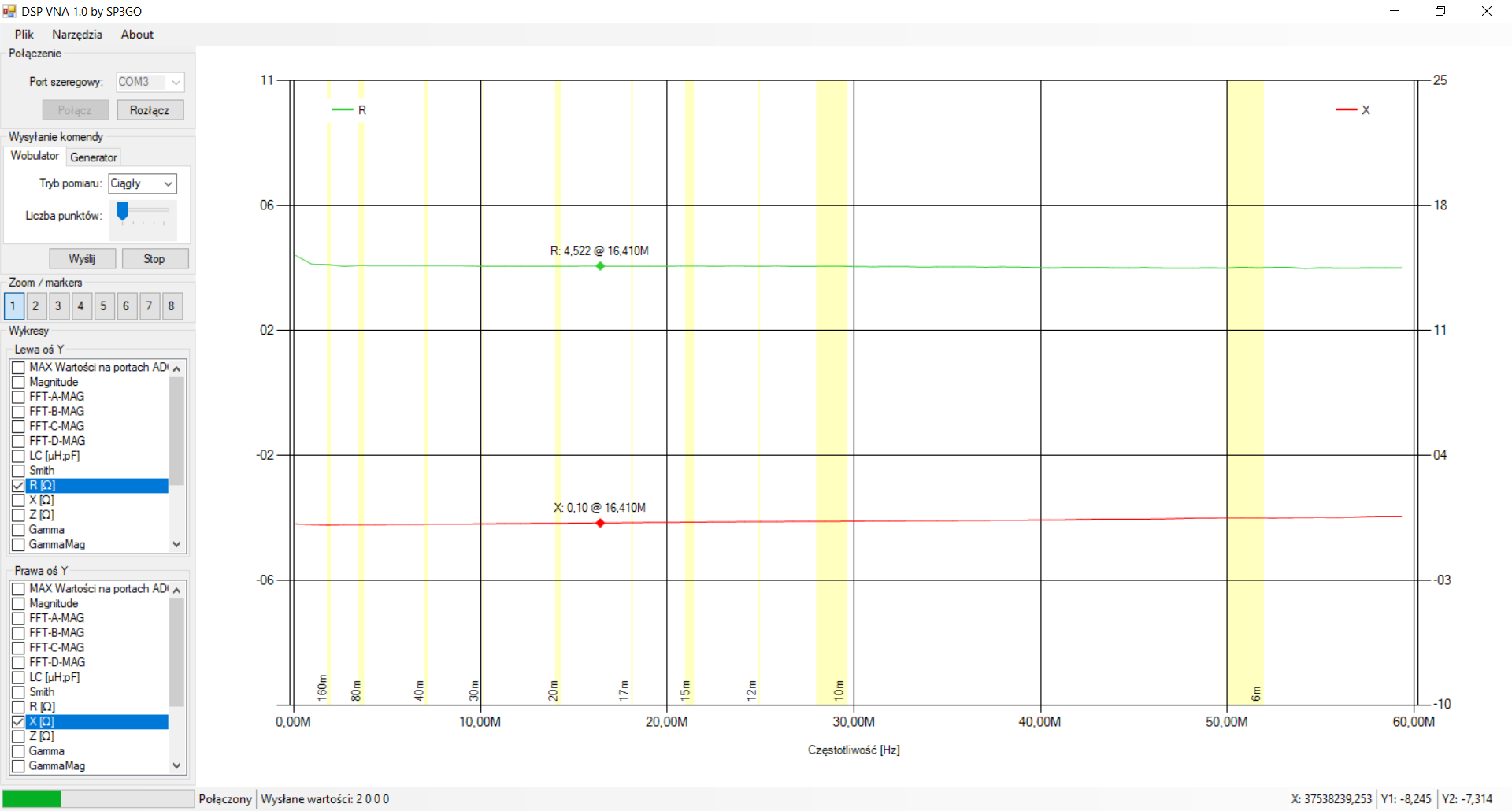The width and height of the screenshot is (1512, 811).
Task: Click the red X marker diamond
Action: tap(600, 523)
